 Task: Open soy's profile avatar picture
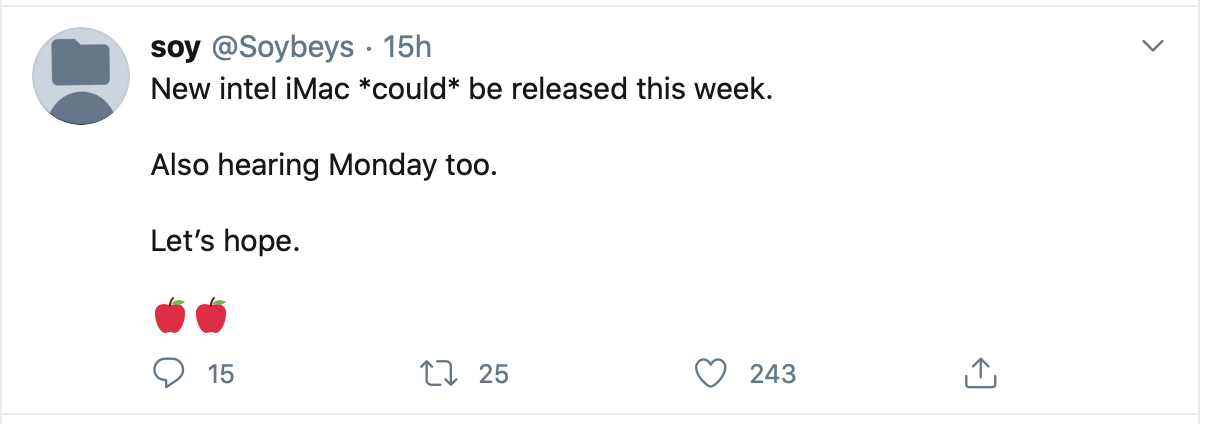(x=82, y=76)
